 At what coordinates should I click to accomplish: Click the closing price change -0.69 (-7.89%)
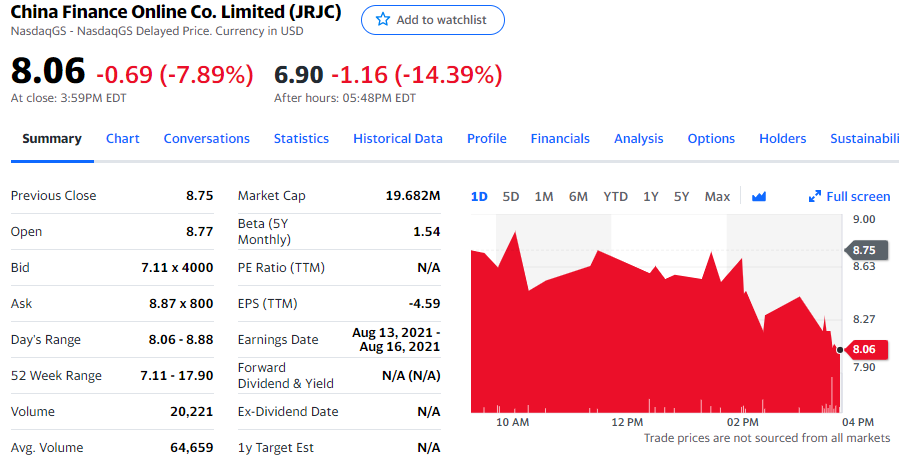coord(174,75)
